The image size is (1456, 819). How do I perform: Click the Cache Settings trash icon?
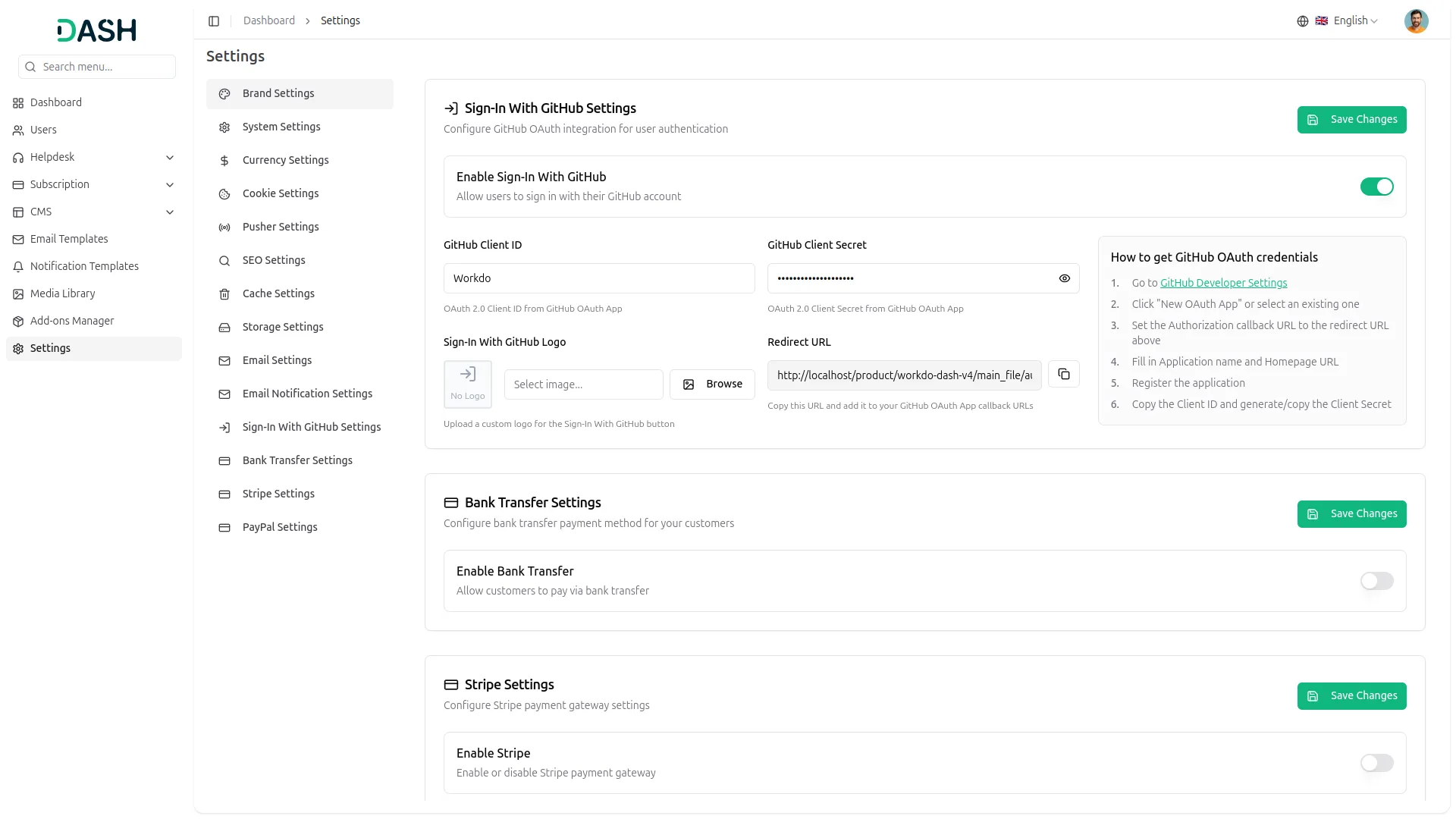[x=224, y=293]
